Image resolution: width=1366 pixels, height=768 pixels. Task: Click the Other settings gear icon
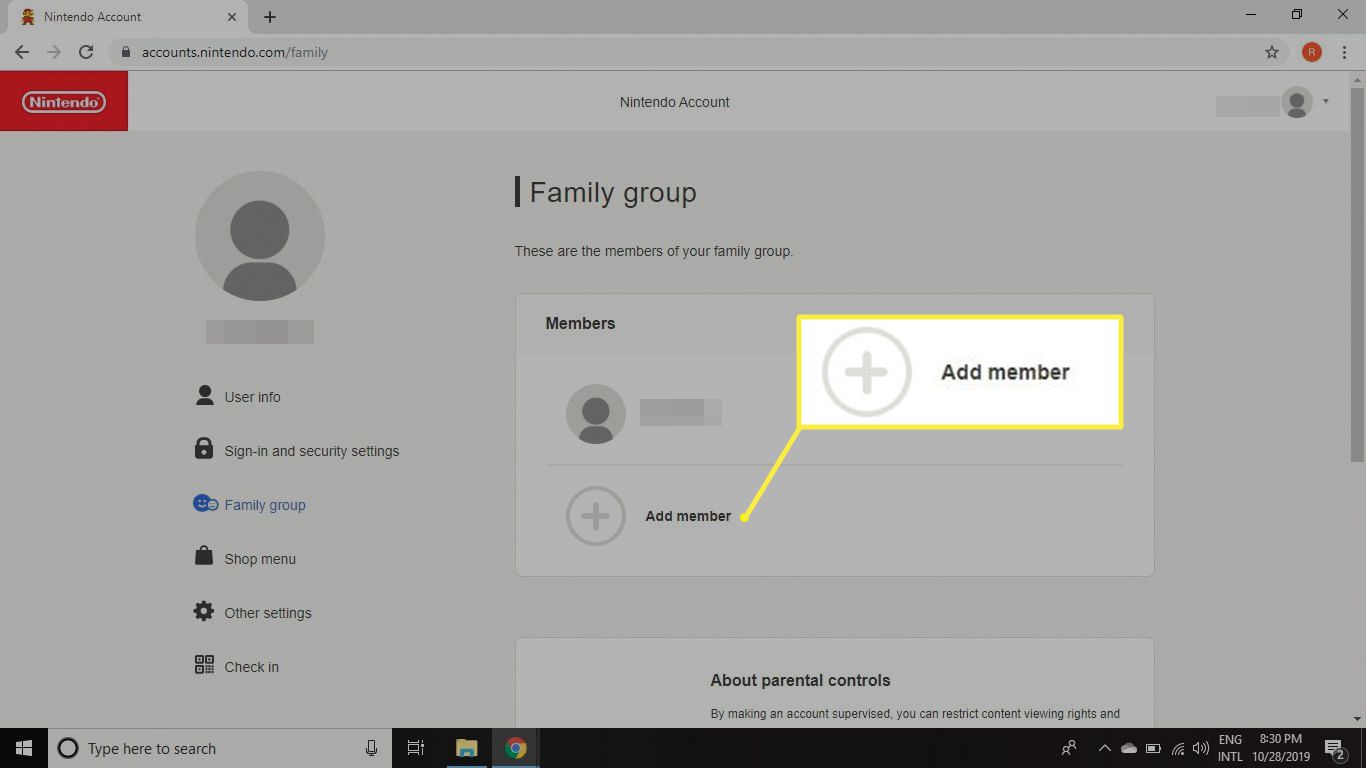coord(204,611)
